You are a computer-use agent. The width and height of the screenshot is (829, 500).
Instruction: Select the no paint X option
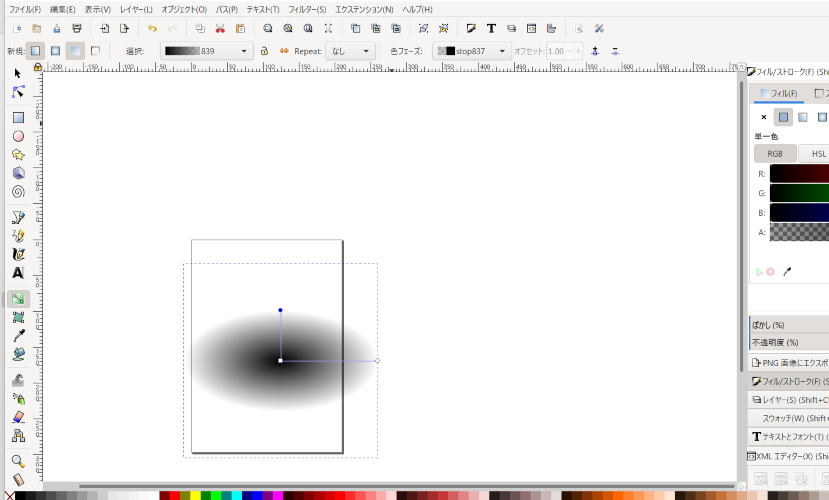(x=763, y=117)
